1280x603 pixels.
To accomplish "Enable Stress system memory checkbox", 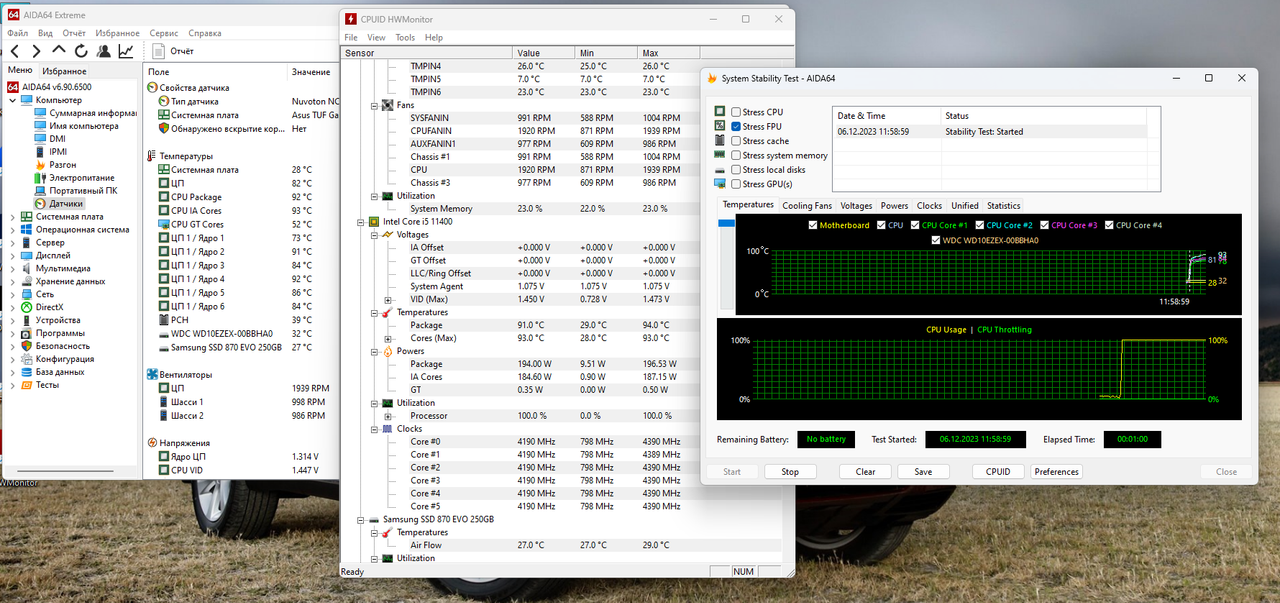I will pyautogui.click(x=737, y=155).
